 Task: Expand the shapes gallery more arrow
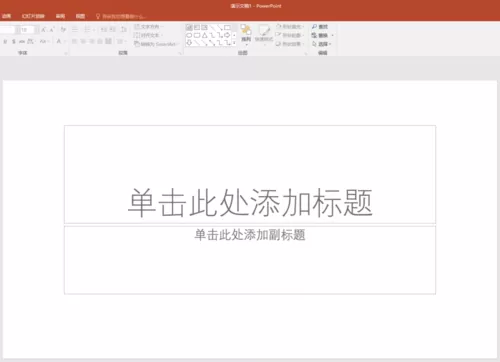[x=234, y=43]
